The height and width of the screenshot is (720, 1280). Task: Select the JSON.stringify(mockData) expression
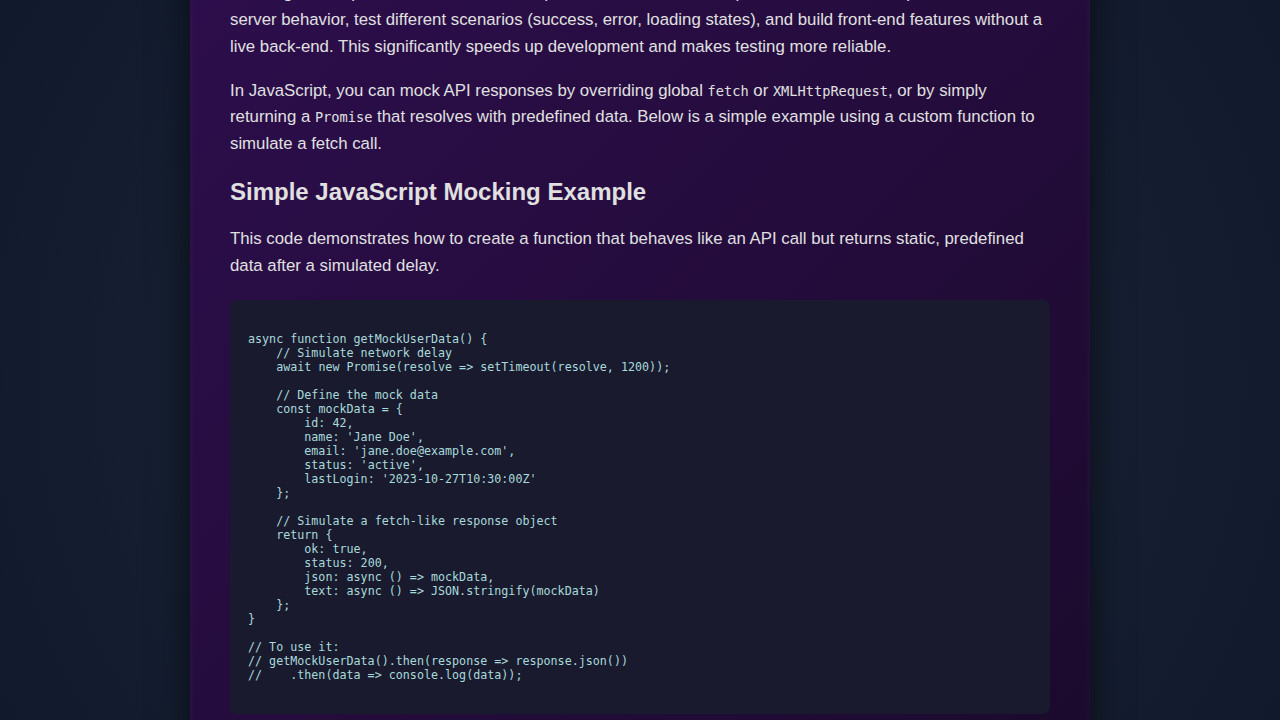pyautogui.click(x=514, y=590)
